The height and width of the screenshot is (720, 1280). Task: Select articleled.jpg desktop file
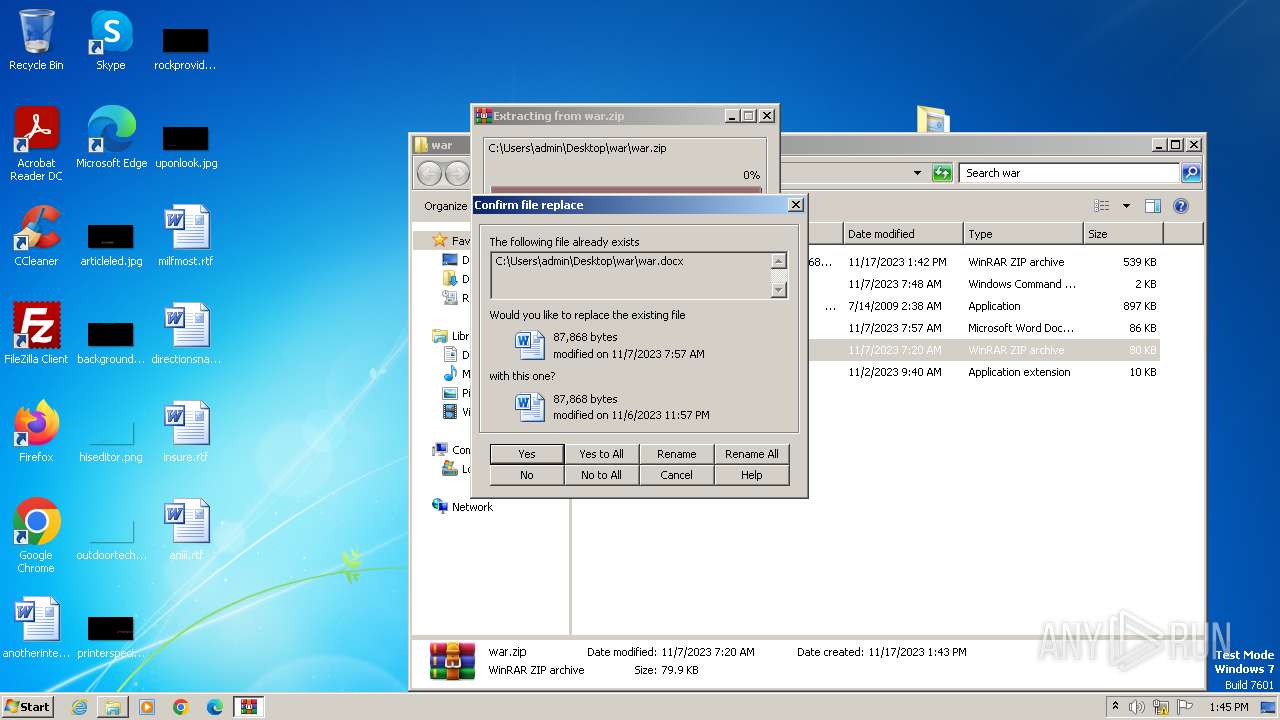pos(111,244)
